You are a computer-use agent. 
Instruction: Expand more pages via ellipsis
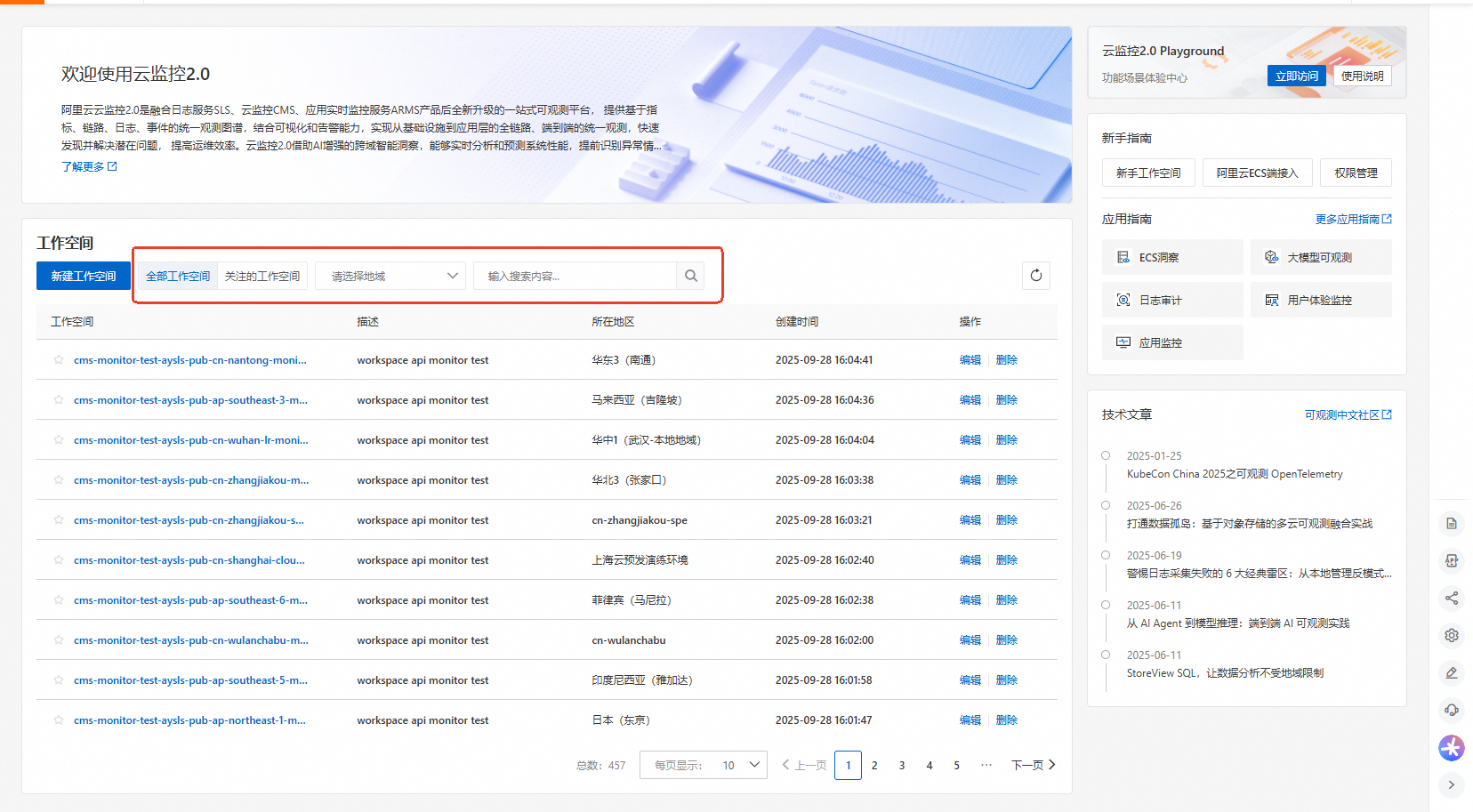(x=986, y=765)
